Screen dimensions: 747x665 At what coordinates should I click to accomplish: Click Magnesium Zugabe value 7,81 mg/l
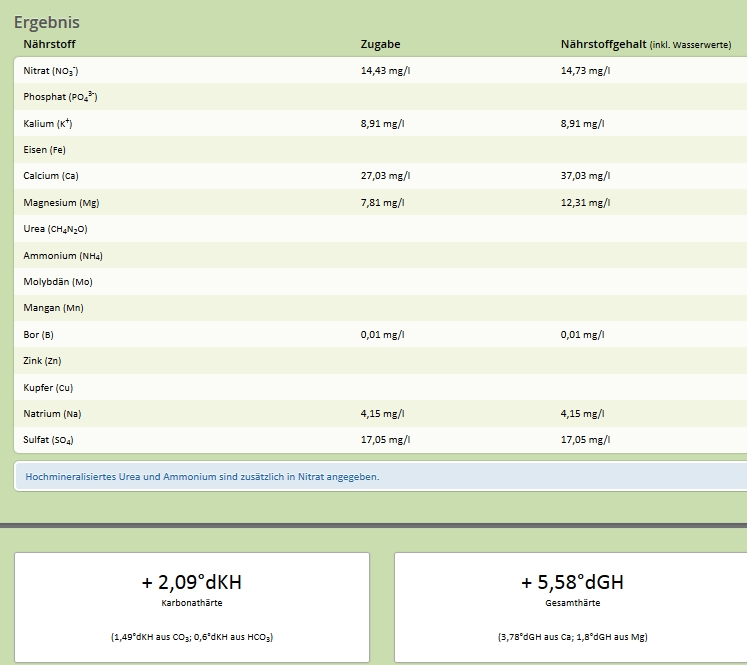pyautogui.click(x=382, y=202)
